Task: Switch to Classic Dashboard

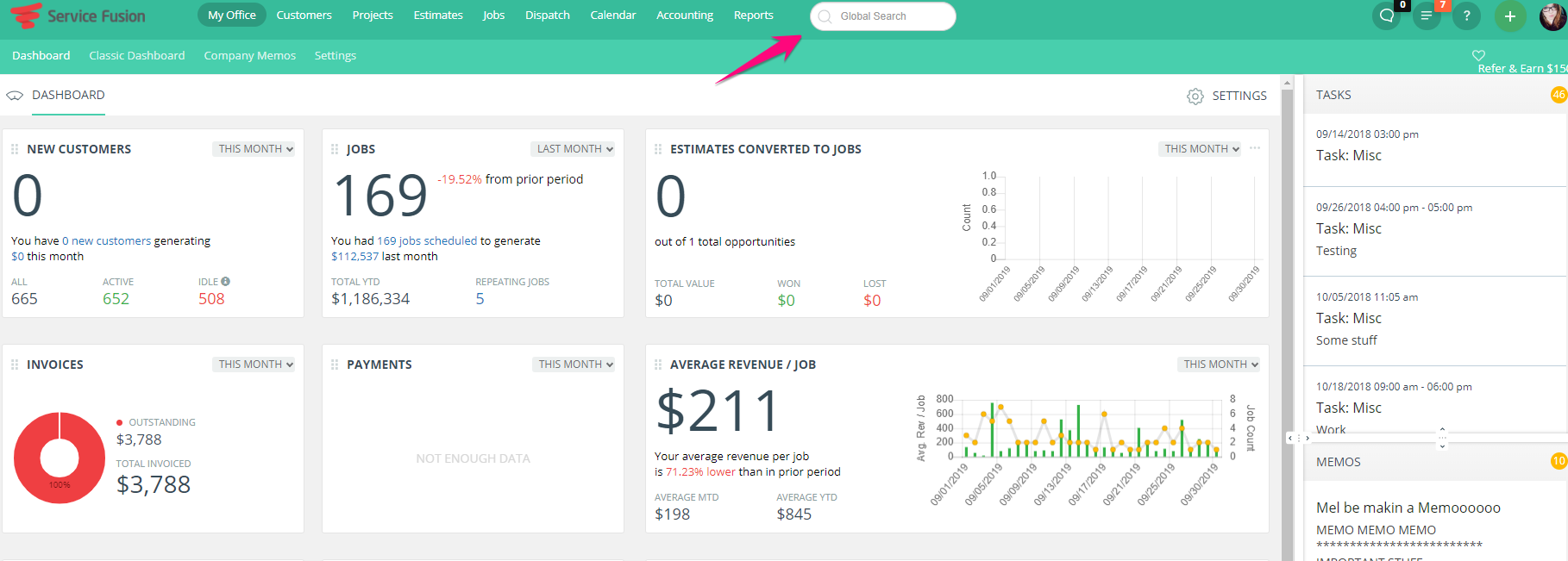Action: [x=137, y=55]
